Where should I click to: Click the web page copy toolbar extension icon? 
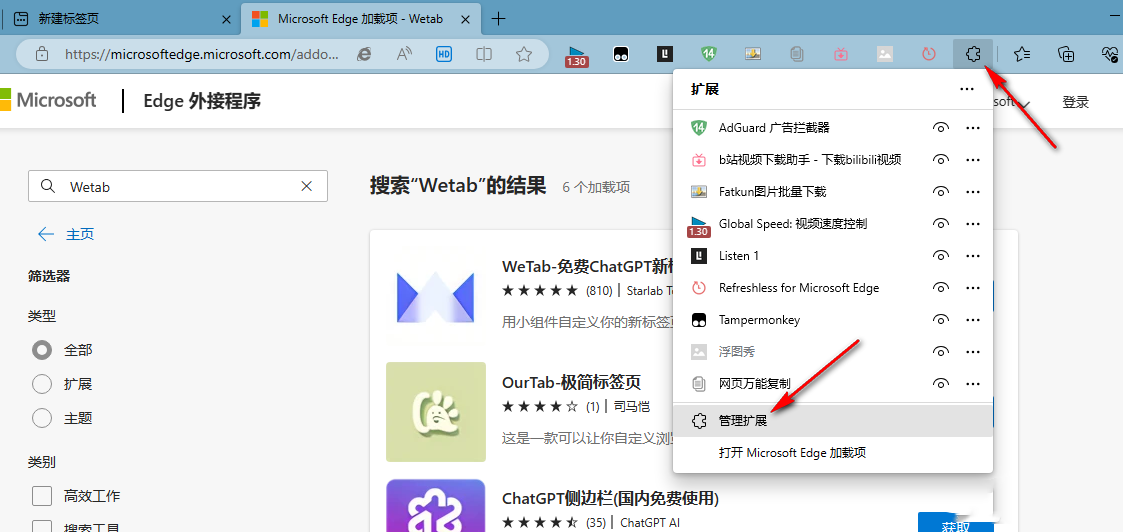pos(796,54)
